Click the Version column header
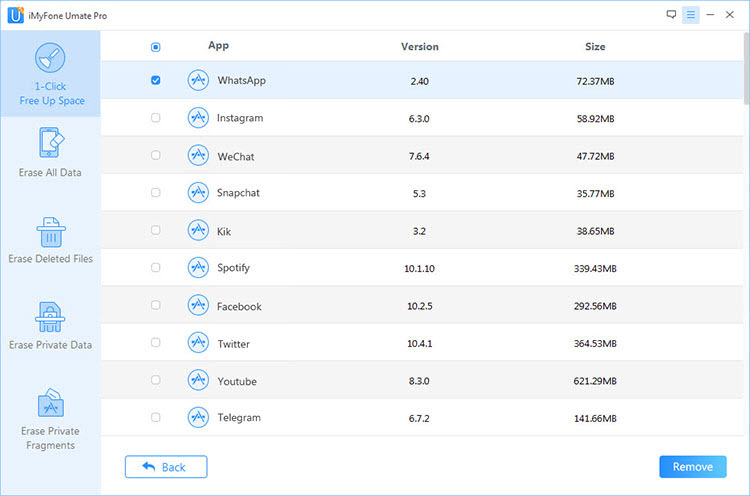 (x=419, y=46)
